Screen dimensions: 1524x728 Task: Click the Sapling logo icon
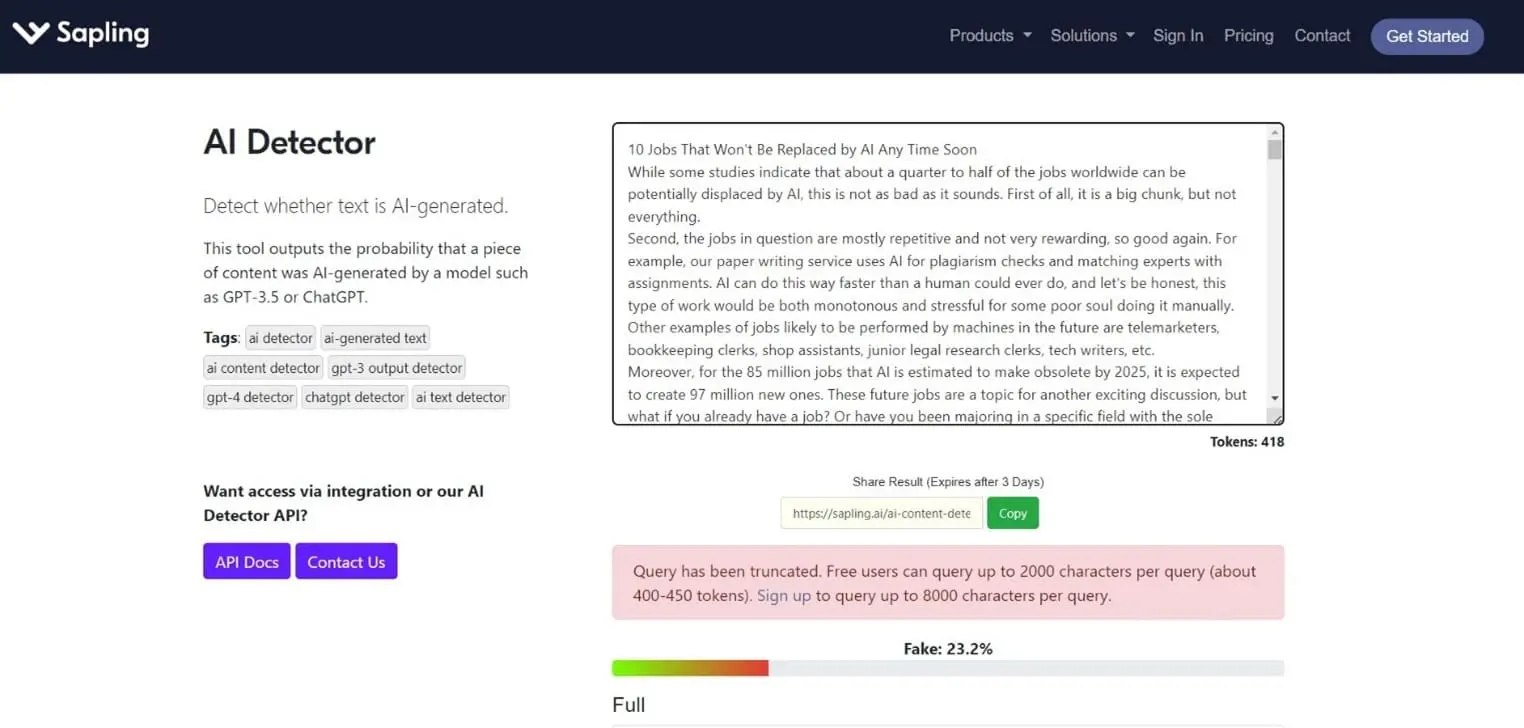click(x=30, y=33)
